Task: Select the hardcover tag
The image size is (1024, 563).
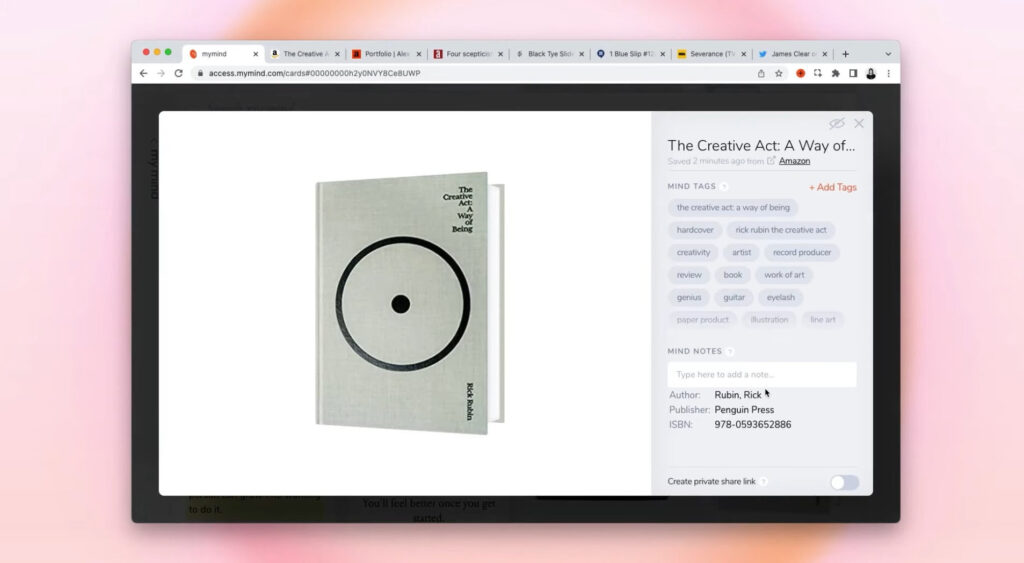Action: tap(695, 230)
